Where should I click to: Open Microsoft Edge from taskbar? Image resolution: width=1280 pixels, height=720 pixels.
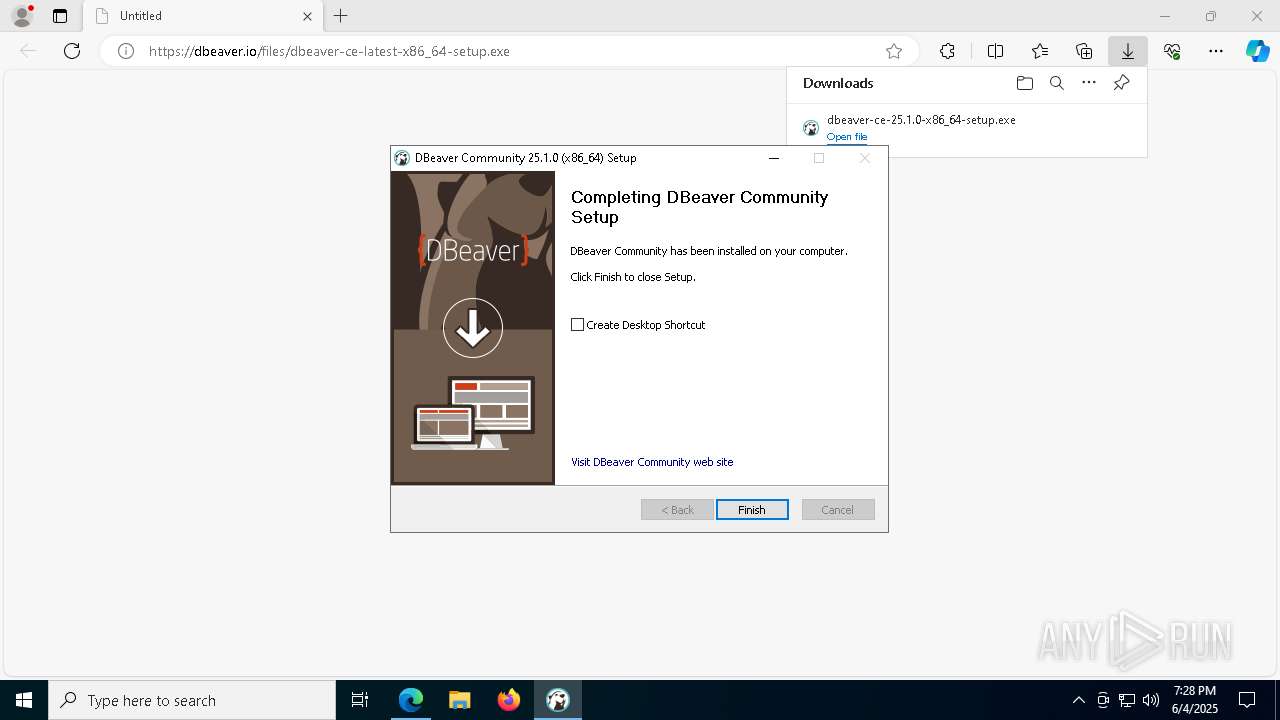[411, 700]
